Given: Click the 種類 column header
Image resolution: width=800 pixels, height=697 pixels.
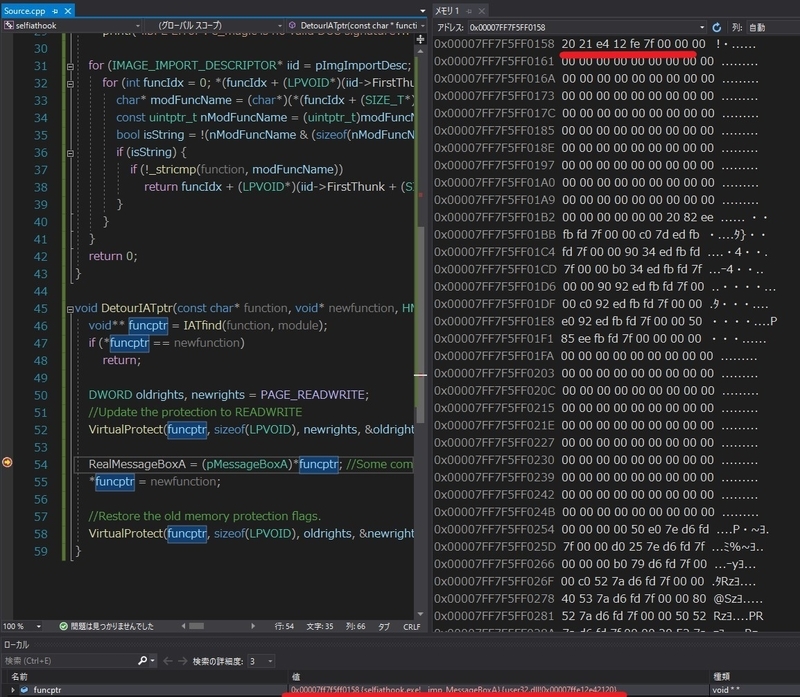Looking at the screenshot, I should [x=721, y=677].
